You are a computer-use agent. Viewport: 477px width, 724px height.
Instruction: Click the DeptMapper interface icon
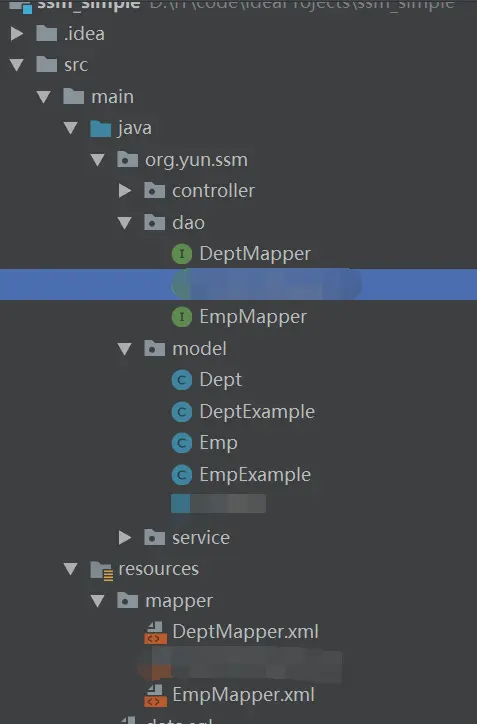tap(182, 254)
